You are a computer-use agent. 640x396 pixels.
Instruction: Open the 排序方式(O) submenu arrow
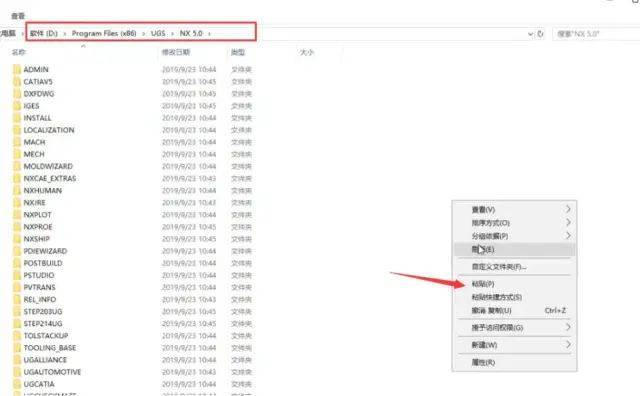568,222
